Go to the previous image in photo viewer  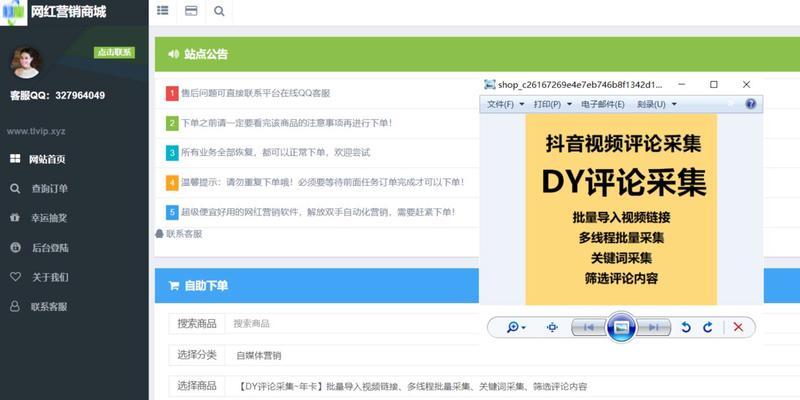point(588,327)
